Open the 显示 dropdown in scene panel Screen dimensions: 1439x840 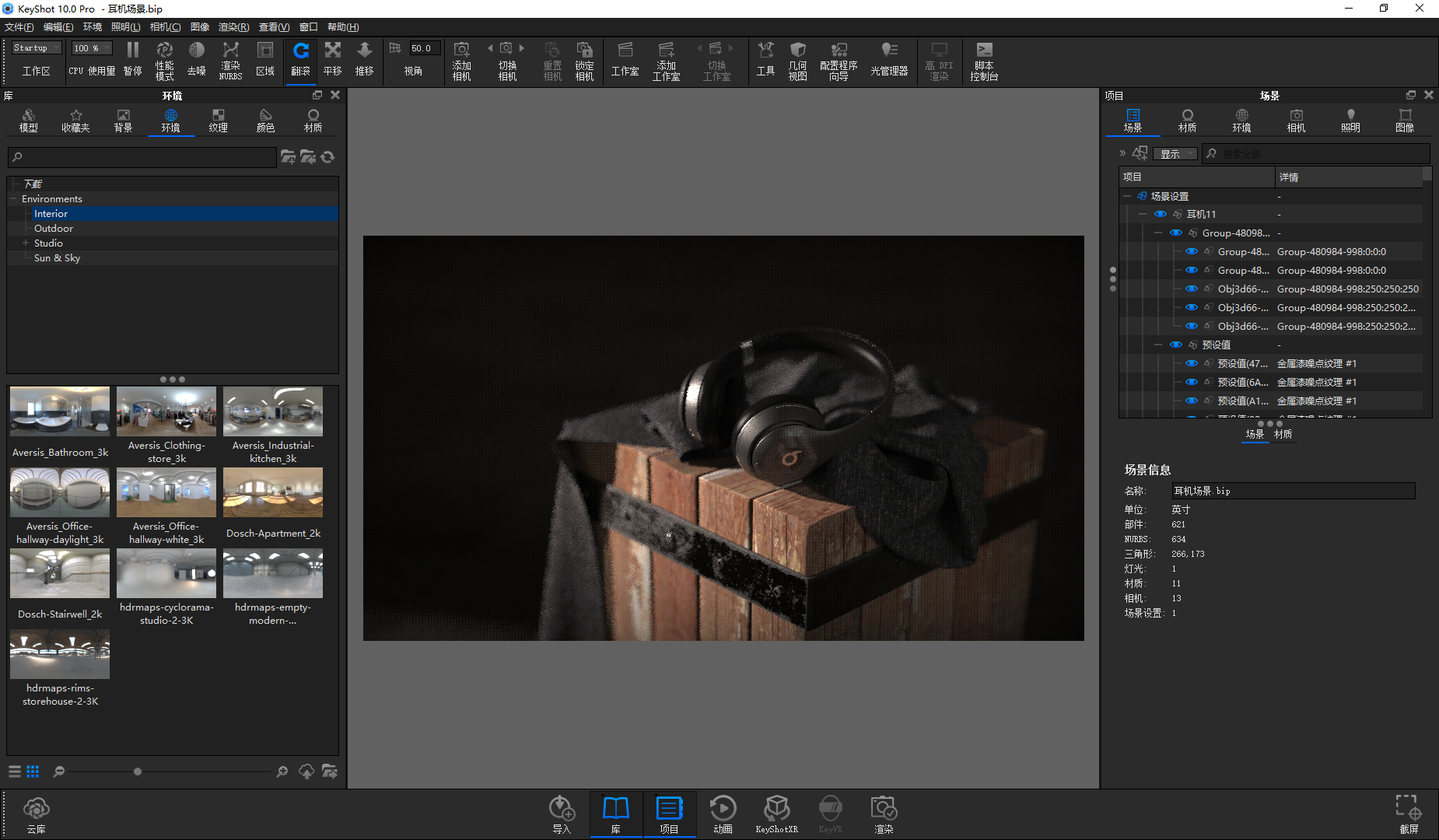tap(1175, 154)
